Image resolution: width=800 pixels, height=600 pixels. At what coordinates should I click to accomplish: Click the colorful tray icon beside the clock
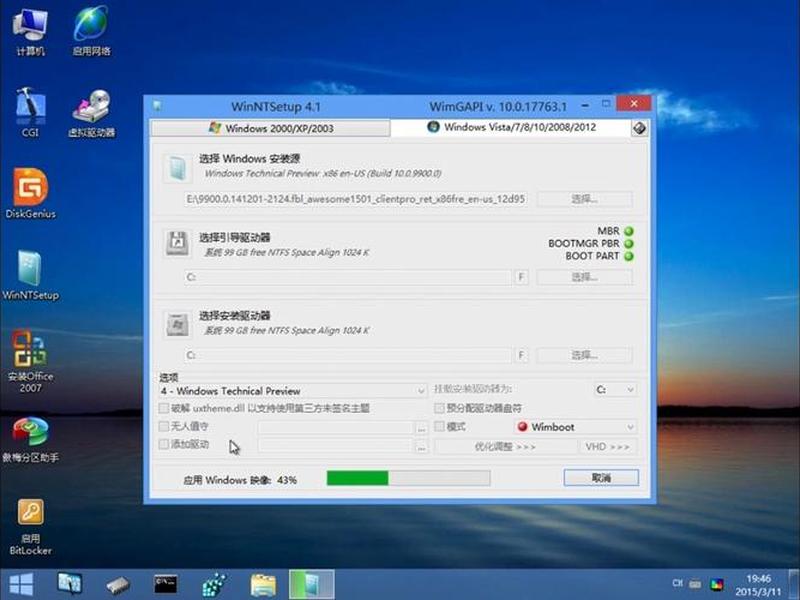click(x=717, y=584)
